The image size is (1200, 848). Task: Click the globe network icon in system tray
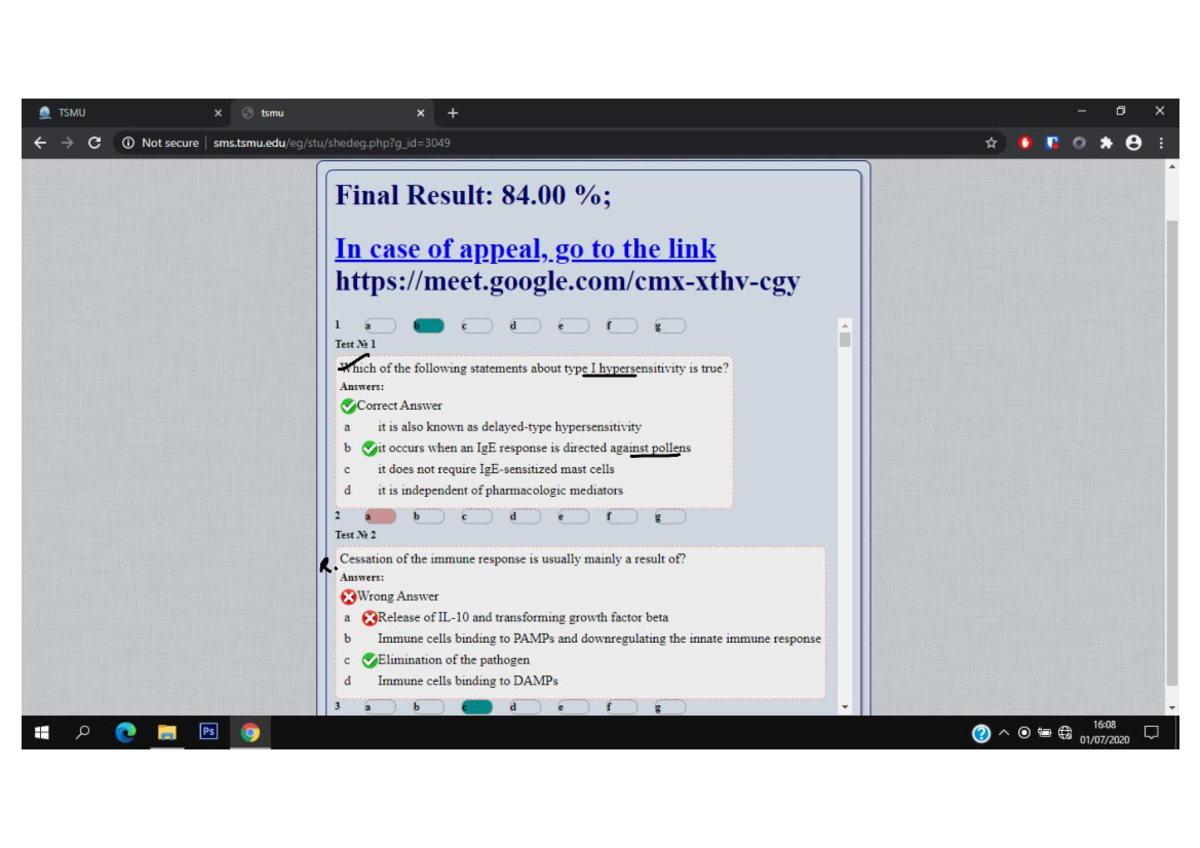pos(1064,732)
